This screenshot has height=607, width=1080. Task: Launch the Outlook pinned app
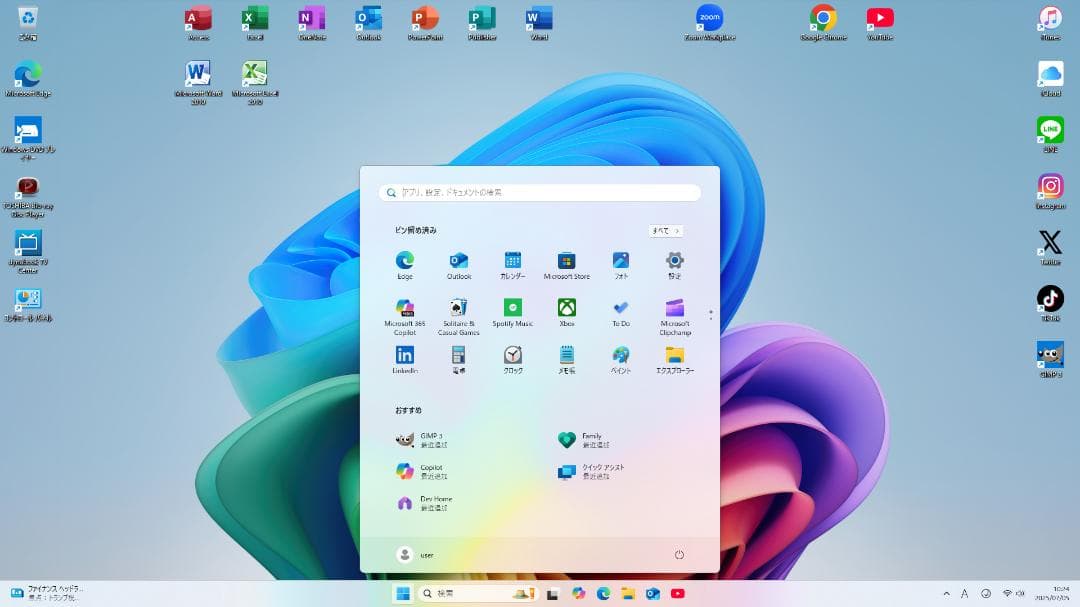[458, 261]
